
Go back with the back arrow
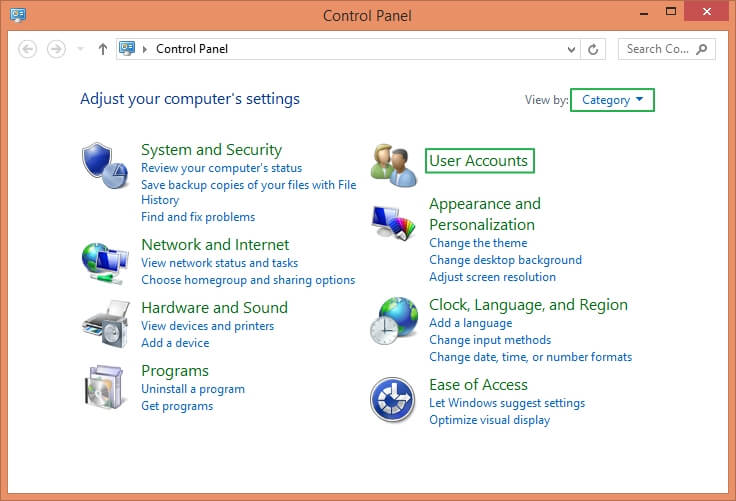click(28, 49)
